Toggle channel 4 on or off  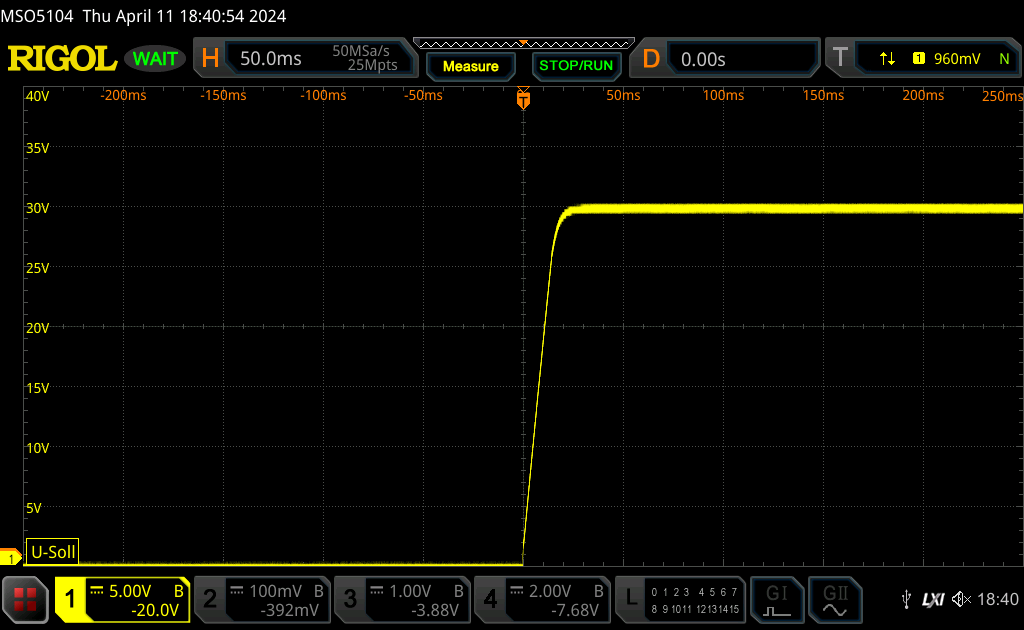(490, 599)
